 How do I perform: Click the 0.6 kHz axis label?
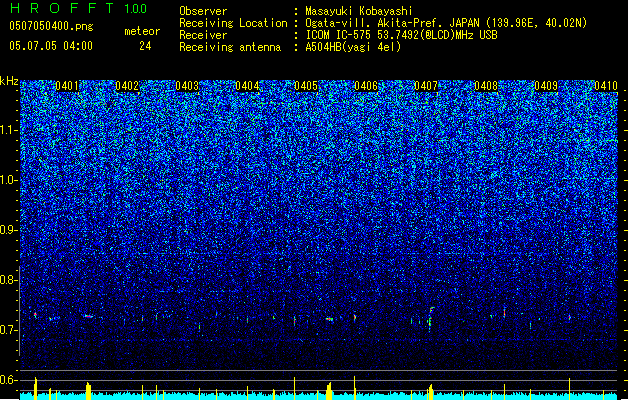[x=9, y=380]
